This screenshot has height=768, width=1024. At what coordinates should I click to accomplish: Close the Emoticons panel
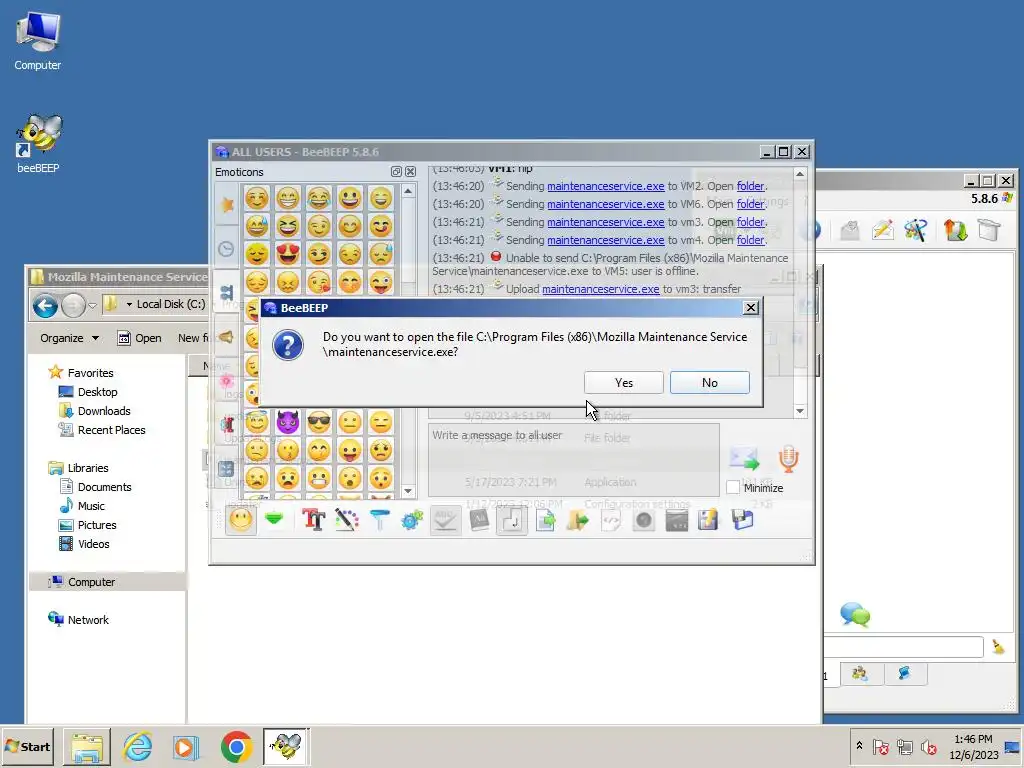point(410,172)
